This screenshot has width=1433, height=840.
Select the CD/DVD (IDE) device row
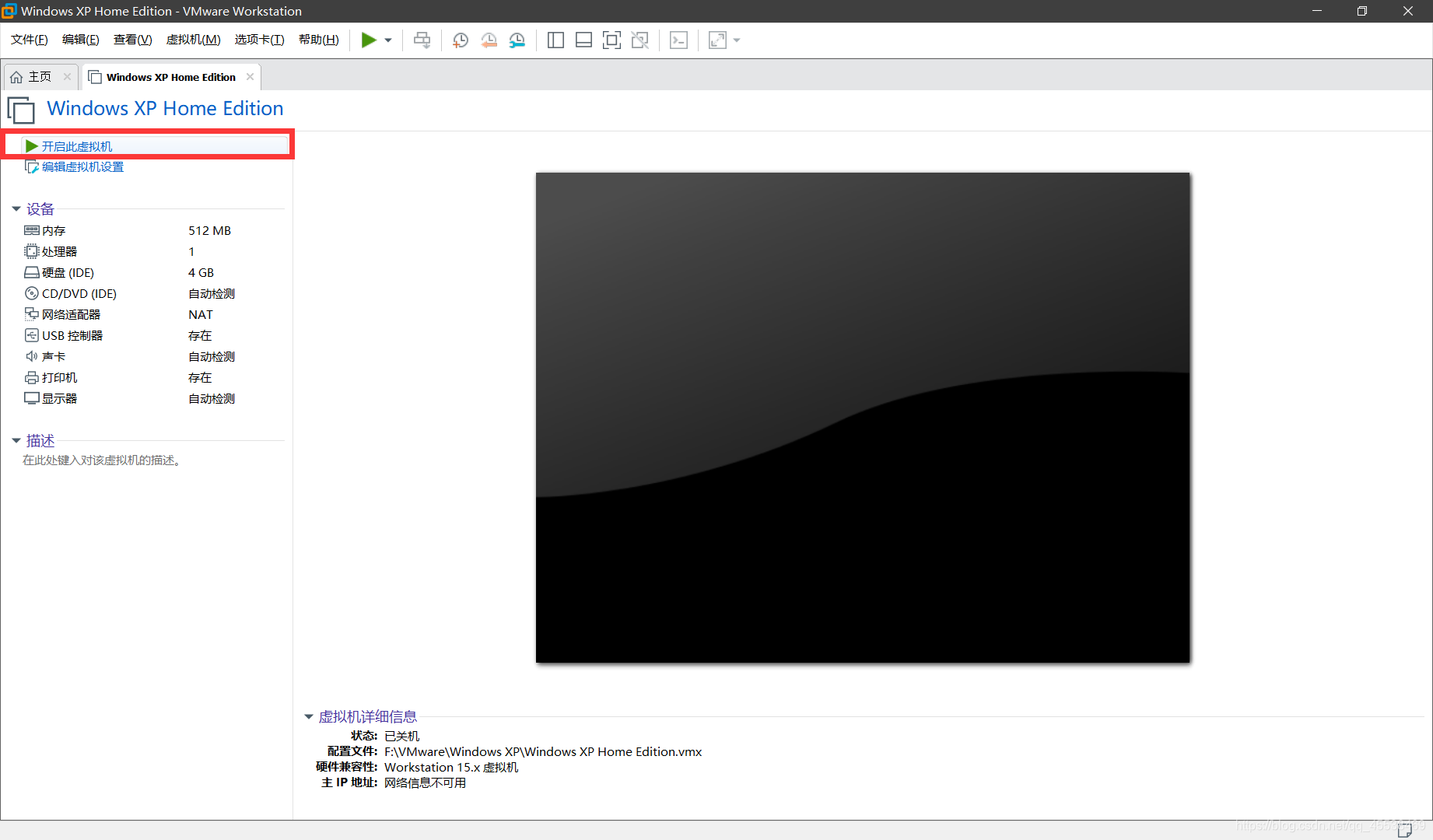(152, 293)
